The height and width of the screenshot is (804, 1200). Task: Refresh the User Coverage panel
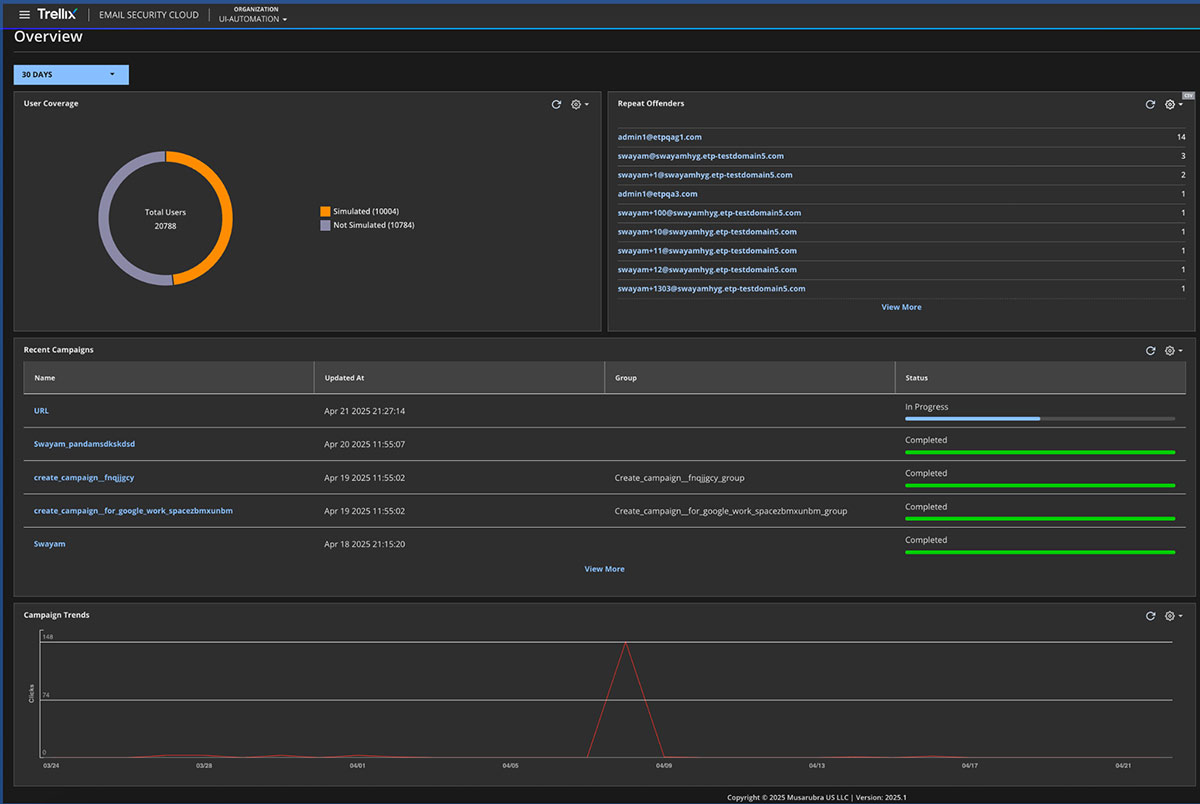point(556,104)
